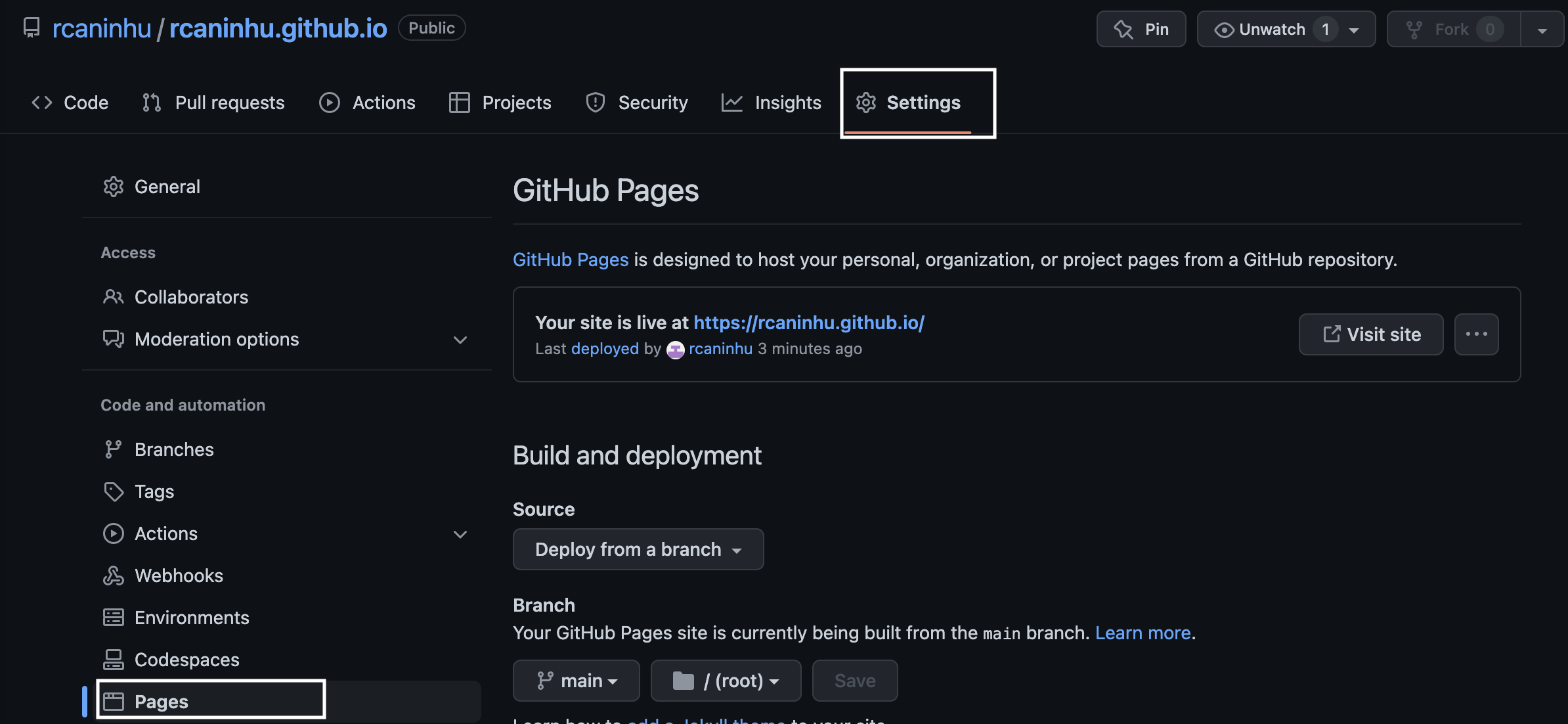Open the rcaninhu.github.io live site link
This screenshot has width=1568, height=724.
(x=808, y=323)
